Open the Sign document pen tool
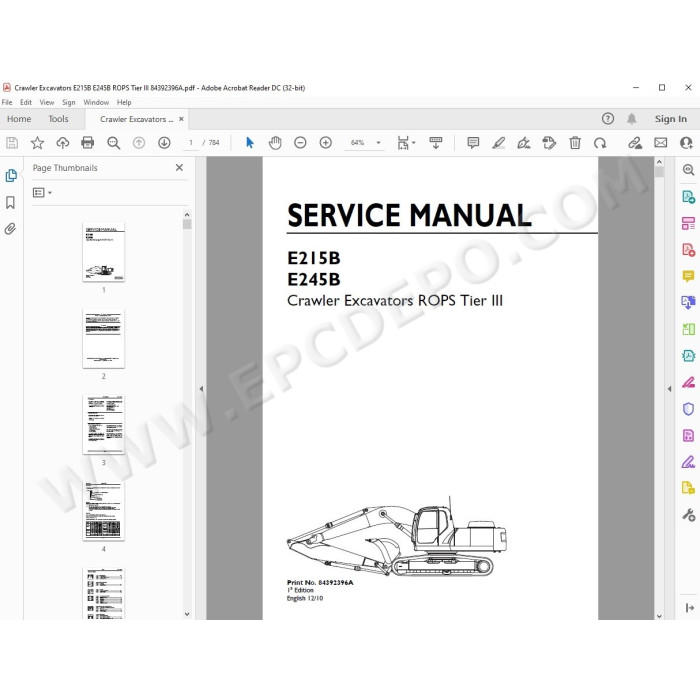 pos(523,143)
